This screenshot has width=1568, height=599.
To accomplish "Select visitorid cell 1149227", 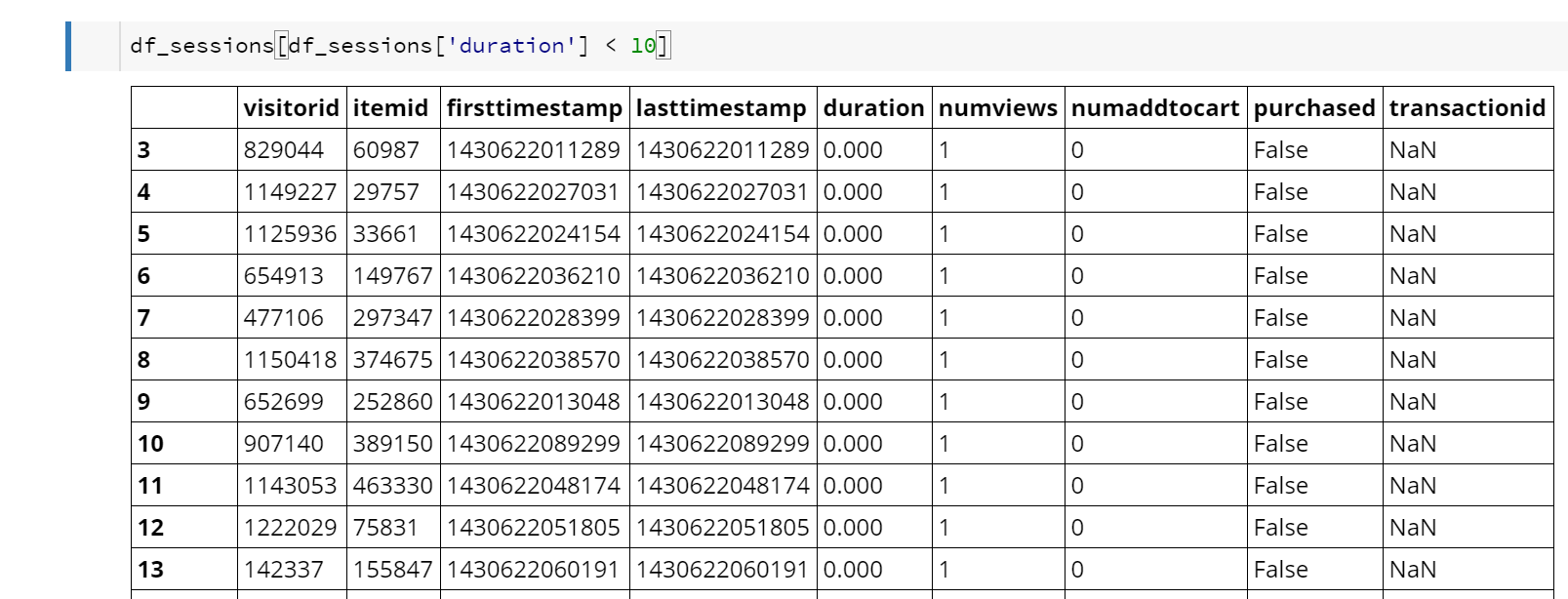I will pos(290,192).
